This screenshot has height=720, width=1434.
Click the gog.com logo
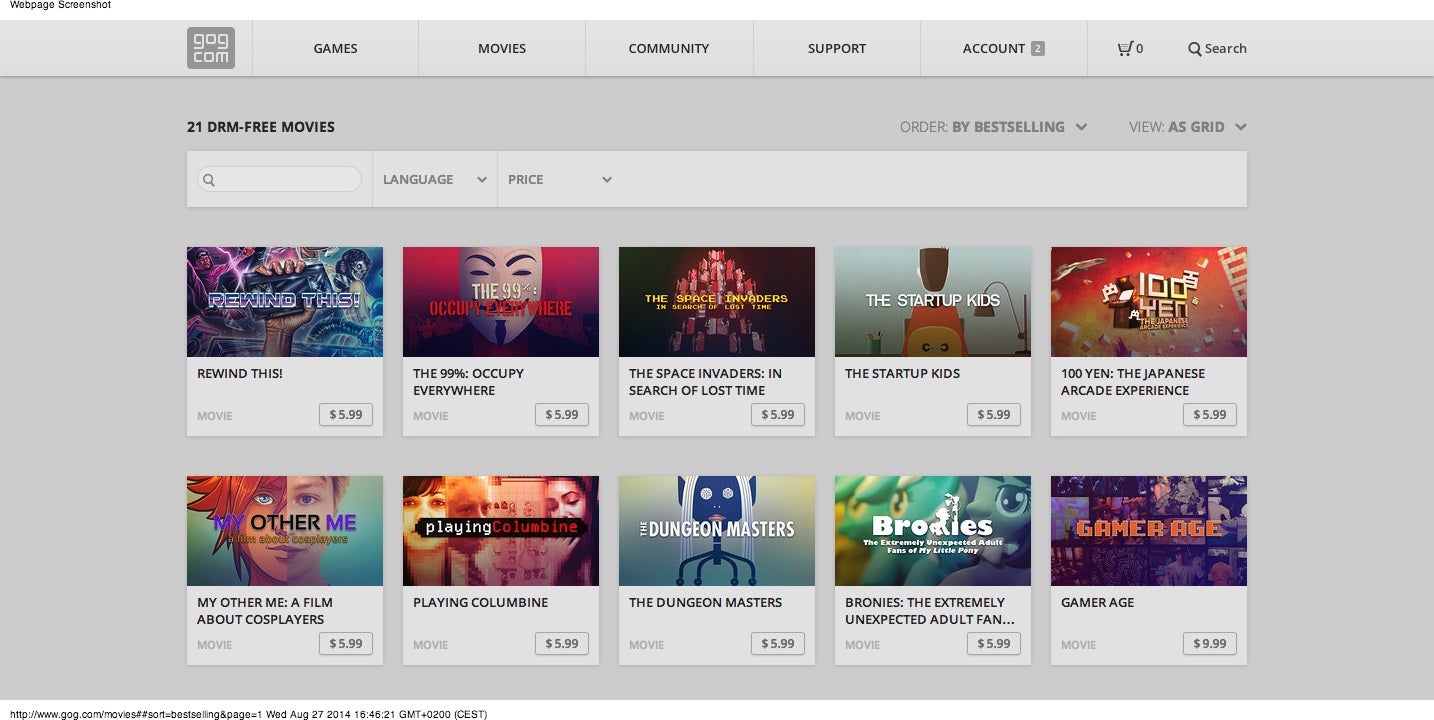click(210, 48)
